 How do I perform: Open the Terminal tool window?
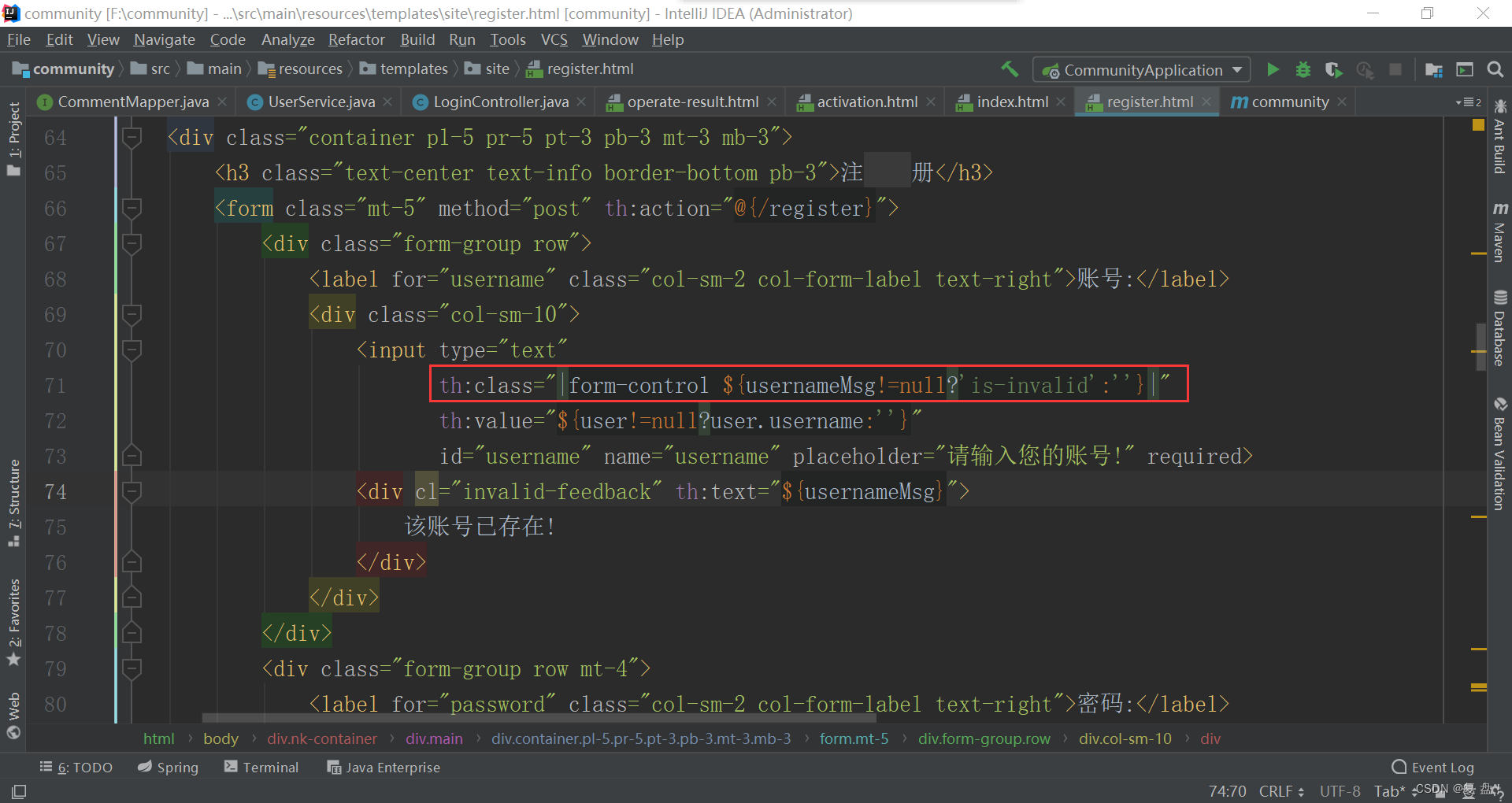[261, 767]
